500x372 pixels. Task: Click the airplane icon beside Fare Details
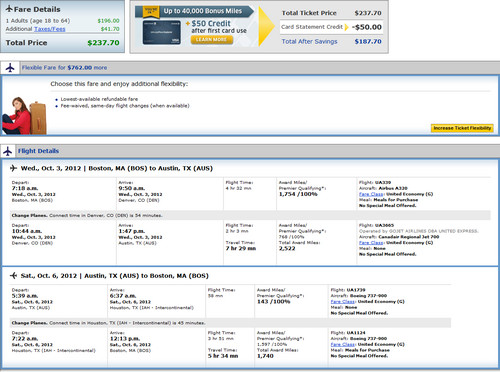9,9
